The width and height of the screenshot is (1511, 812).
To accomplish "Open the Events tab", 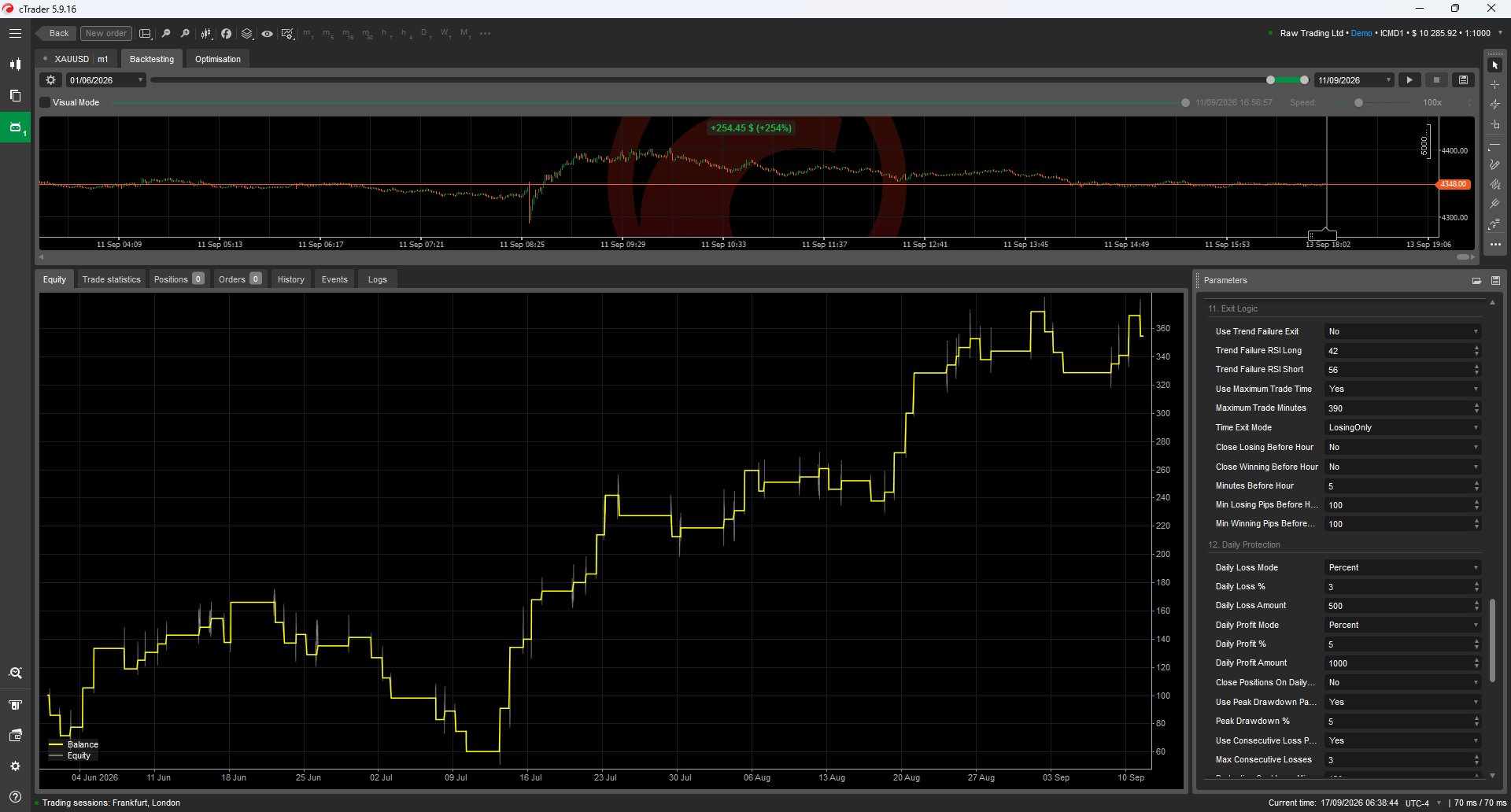I will [334, 279].
